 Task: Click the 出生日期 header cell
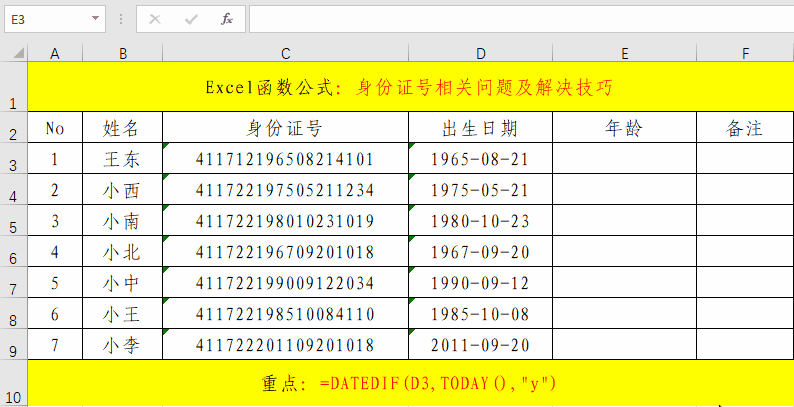pyautogui.click(x=481, y=127)
